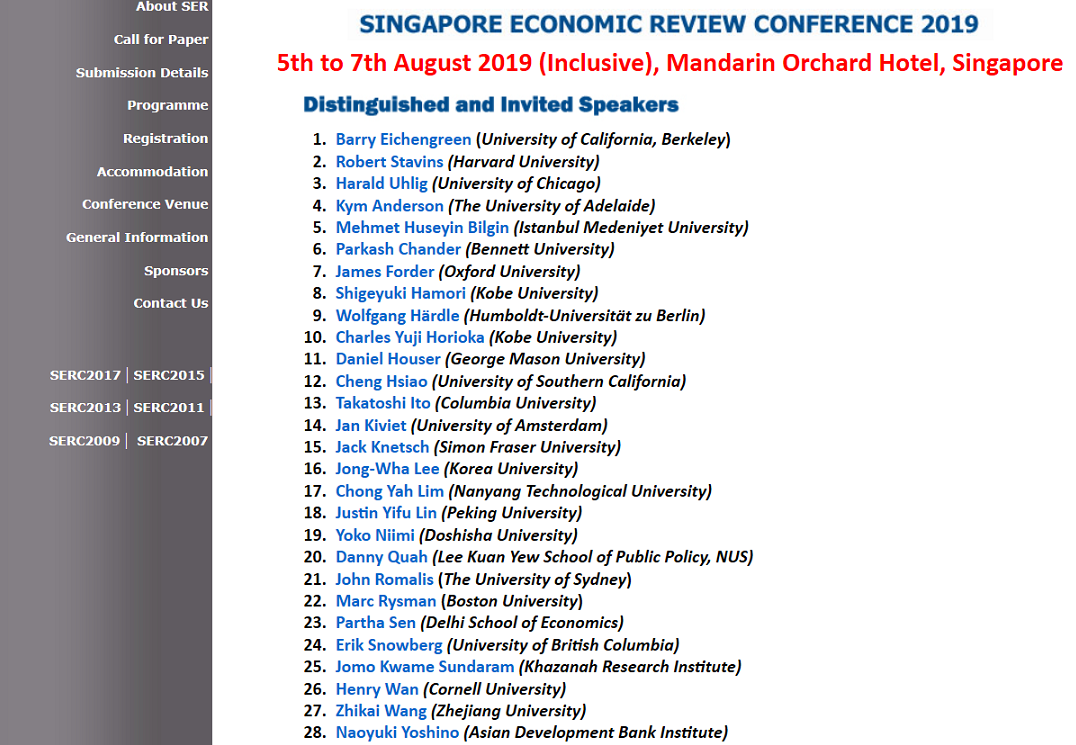Navigate to Call for Paper
This screenshot has width=1076, height=745.
[159, 39]
